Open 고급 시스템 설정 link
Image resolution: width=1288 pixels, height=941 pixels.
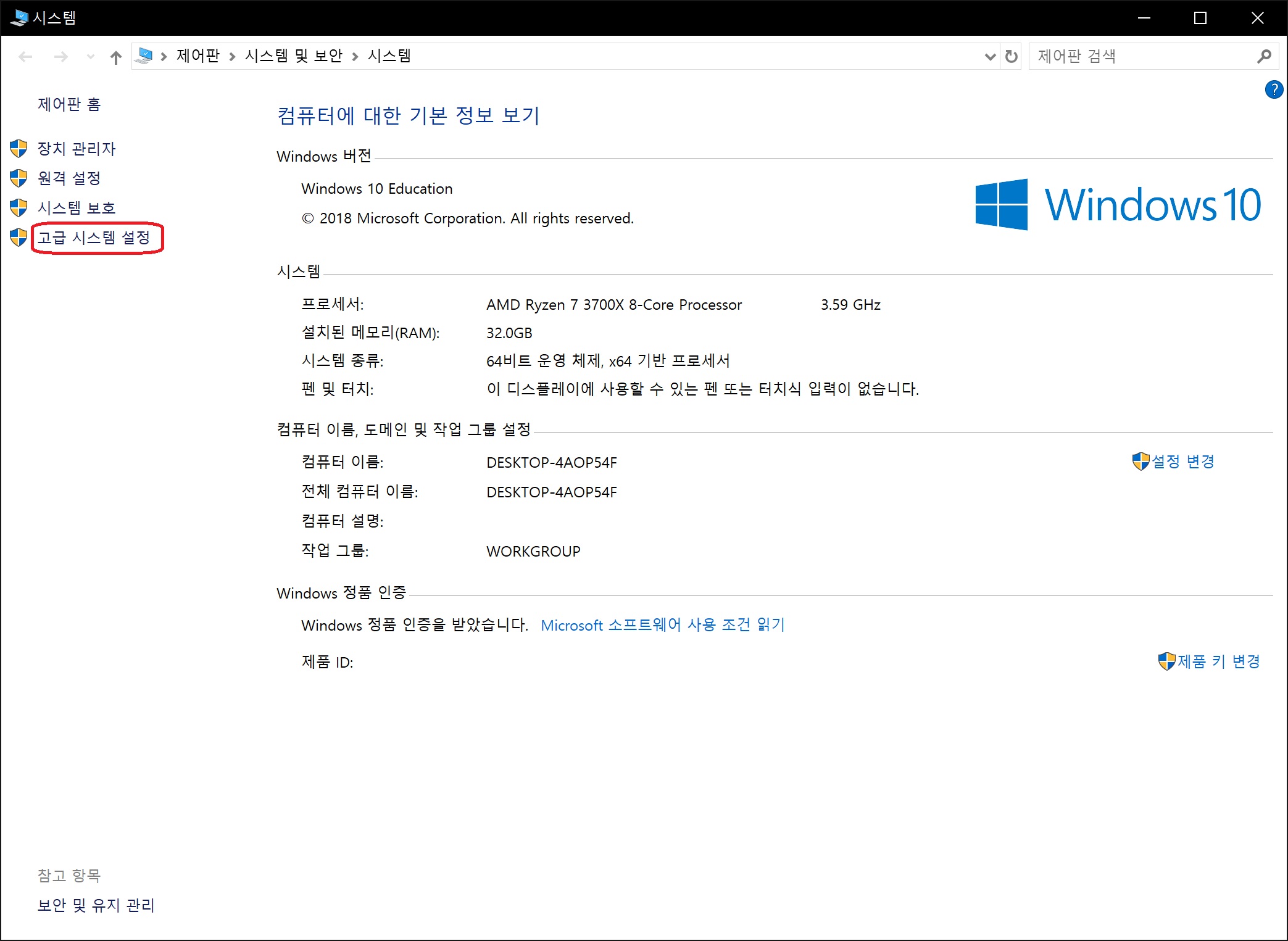(x=94, y=238)
